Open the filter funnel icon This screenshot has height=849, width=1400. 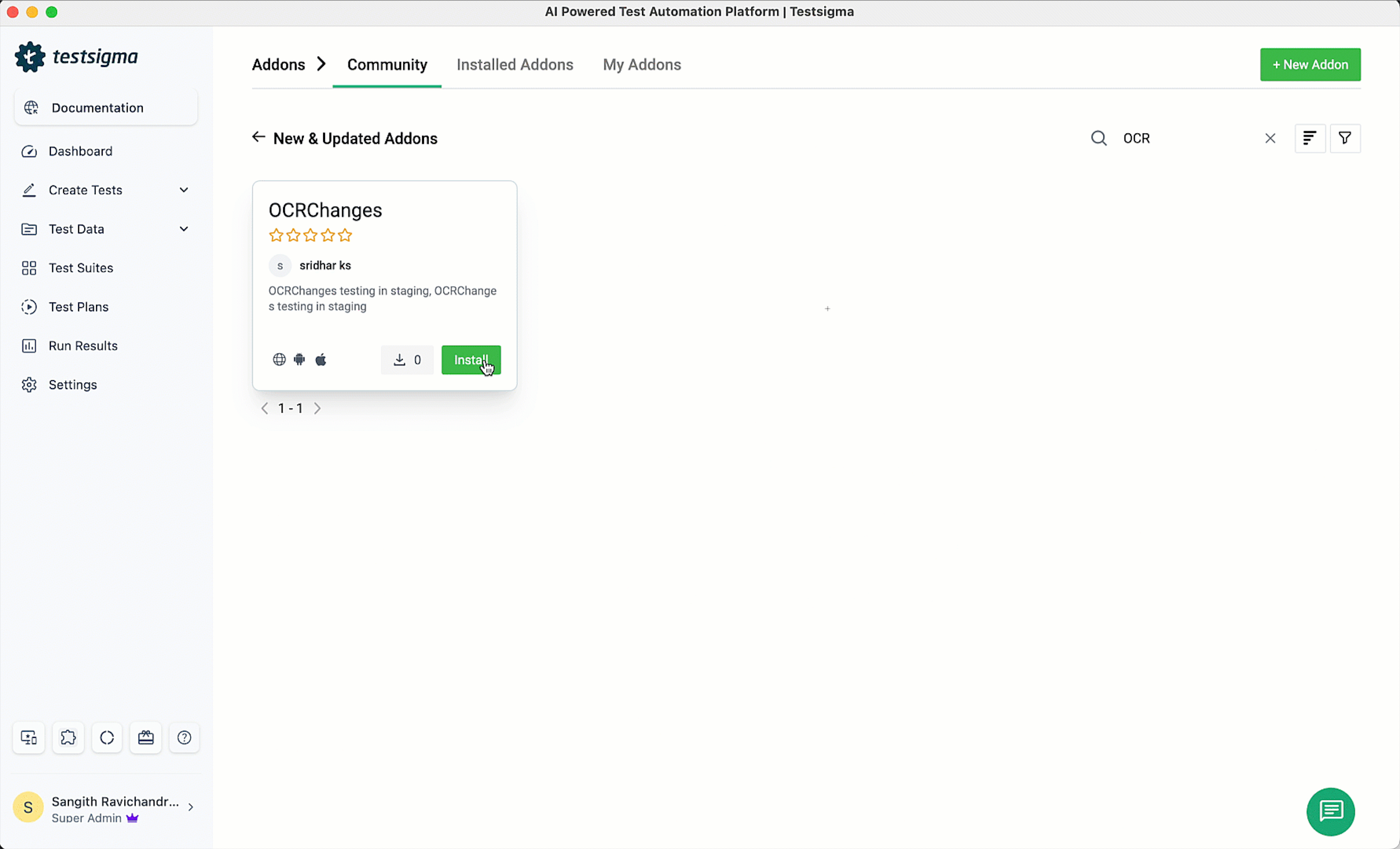(1345, 138)
